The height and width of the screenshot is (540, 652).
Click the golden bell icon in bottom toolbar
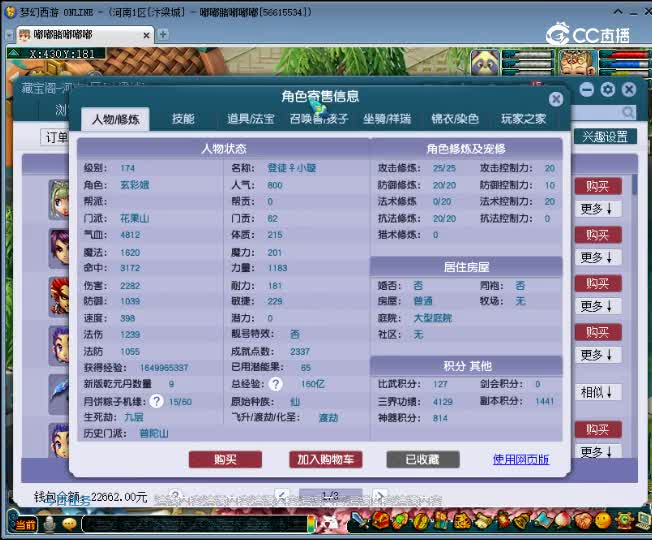(x=522, y=520)
